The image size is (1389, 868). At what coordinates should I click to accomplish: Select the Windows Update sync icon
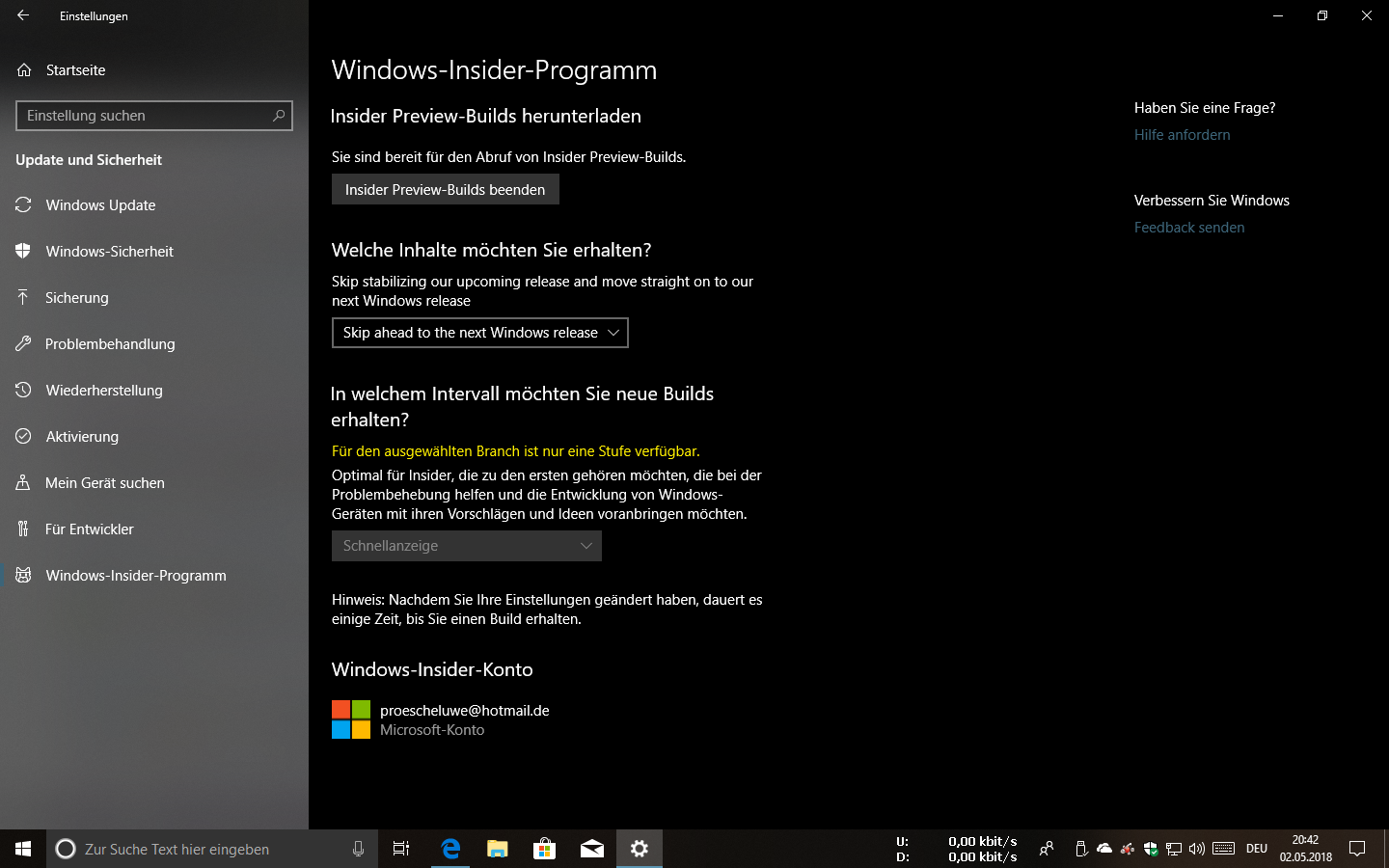(x=23, y=204)
